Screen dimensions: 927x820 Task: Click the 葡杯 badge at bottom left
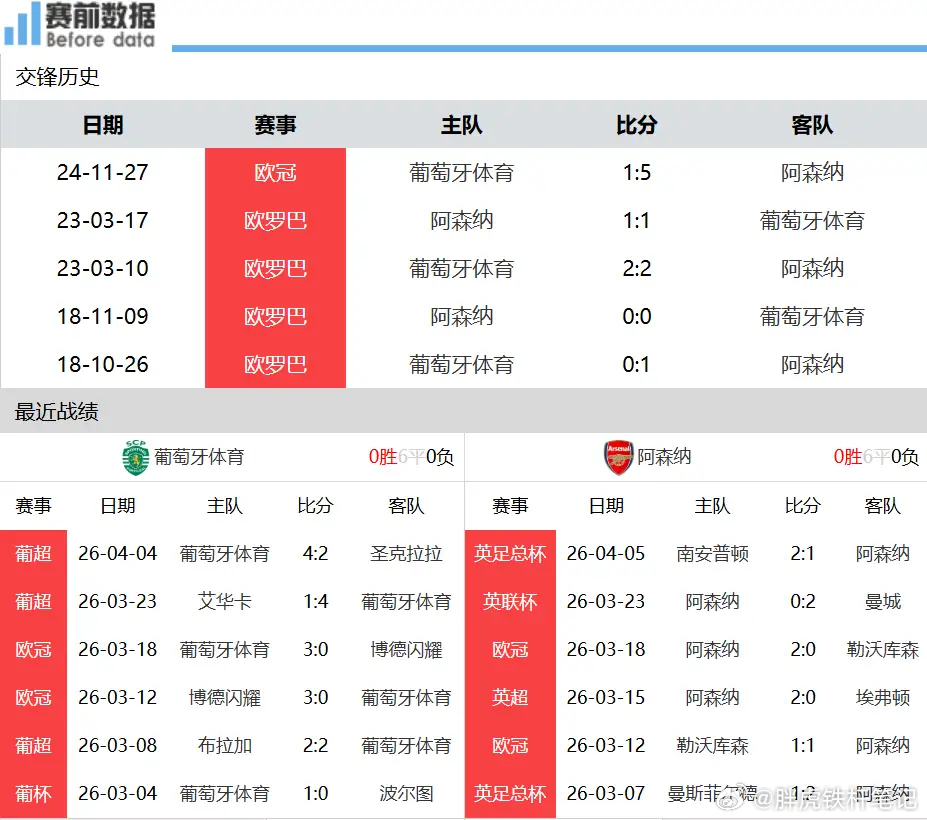(33, 793)
